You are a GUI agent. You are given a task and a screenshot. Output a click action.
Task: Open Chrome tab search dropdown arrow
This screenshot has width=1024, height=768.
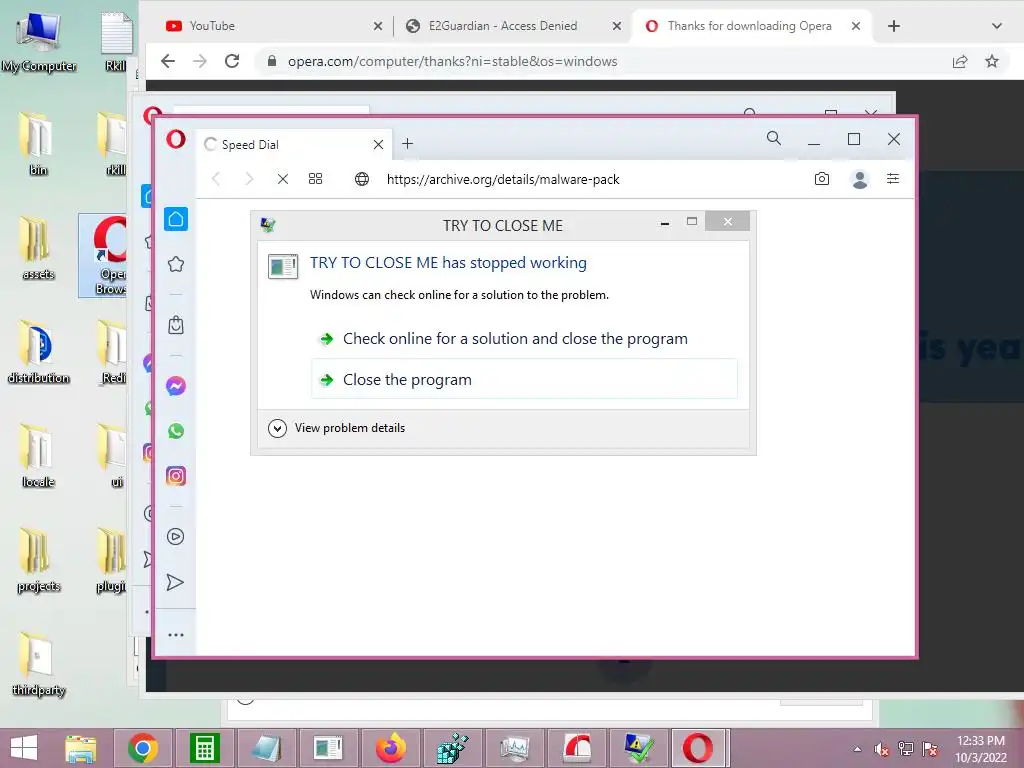[997, 26]
